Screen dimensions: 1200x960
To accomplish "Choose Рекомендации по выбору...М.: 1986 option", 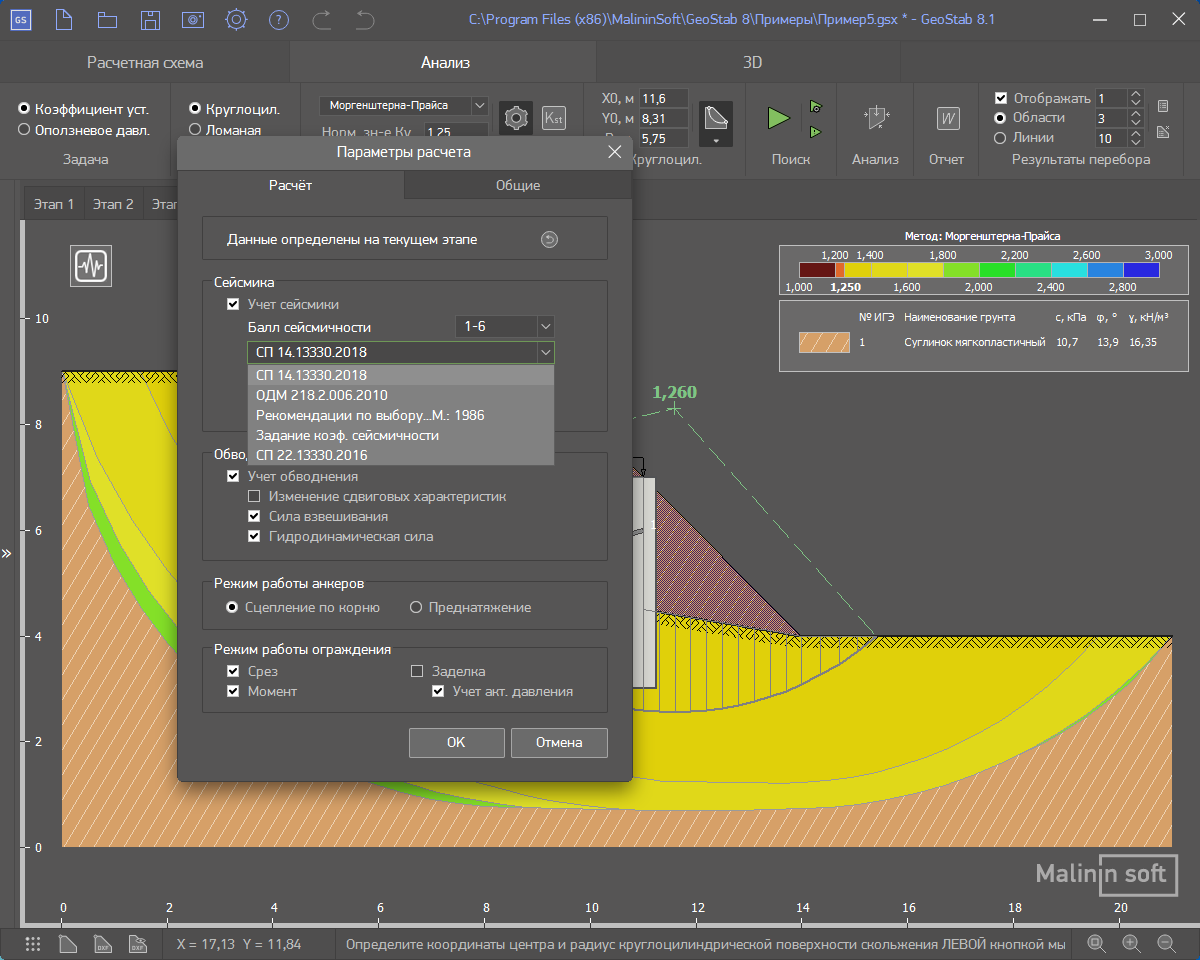I will (401, 415).
